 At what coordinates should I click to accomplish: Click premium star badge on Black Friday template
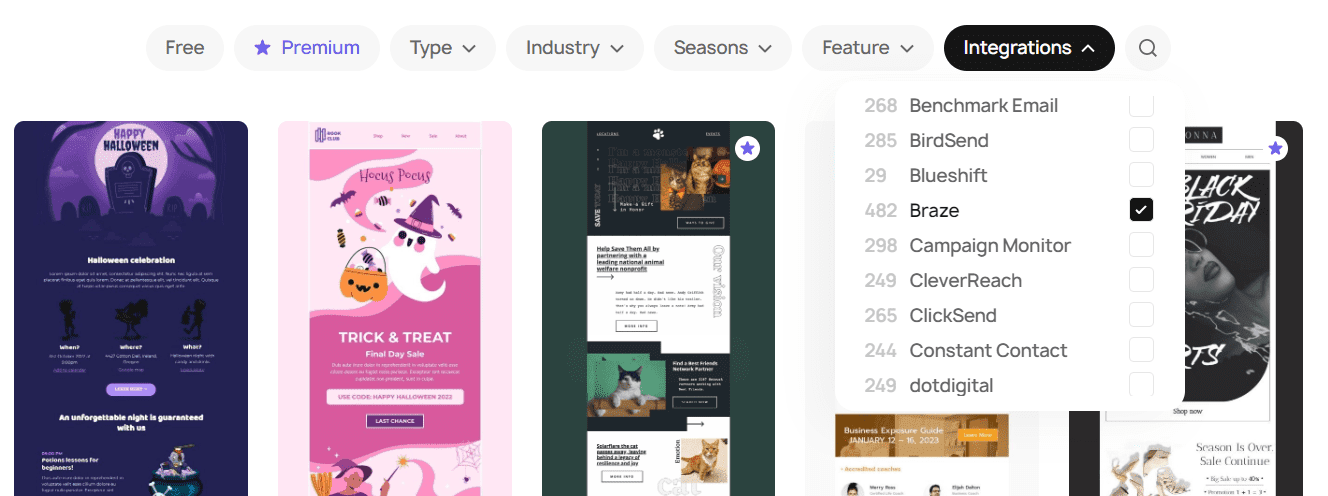click(x=1275, y=149)
